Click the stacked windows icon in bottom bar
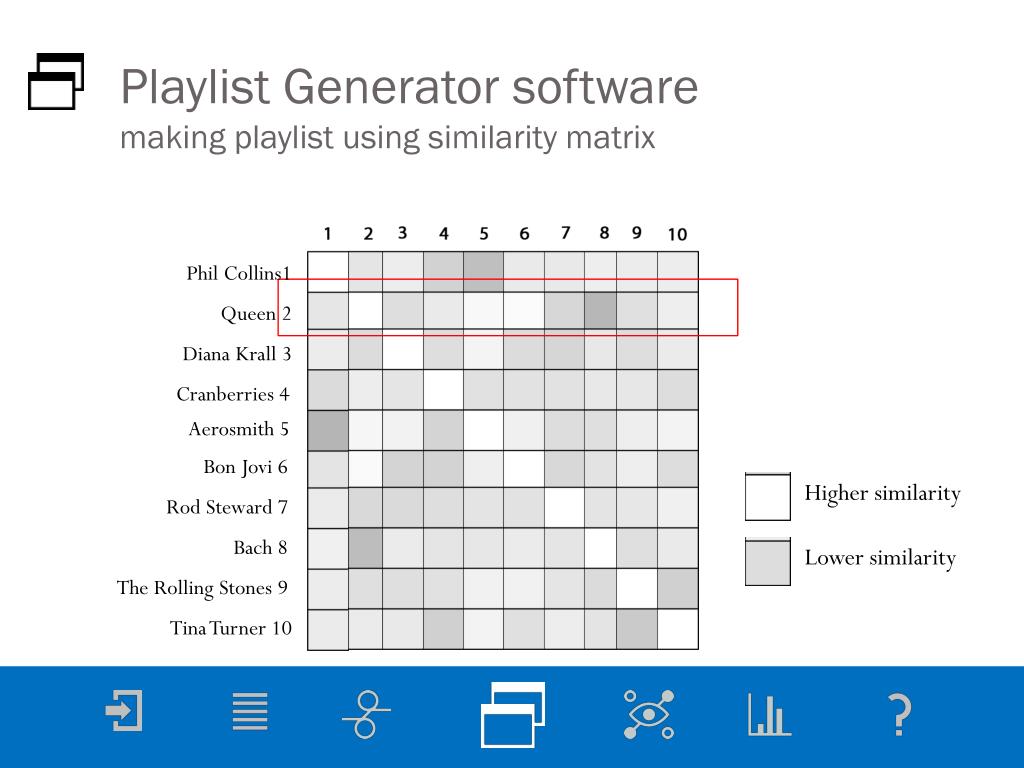 coord(513,714)
